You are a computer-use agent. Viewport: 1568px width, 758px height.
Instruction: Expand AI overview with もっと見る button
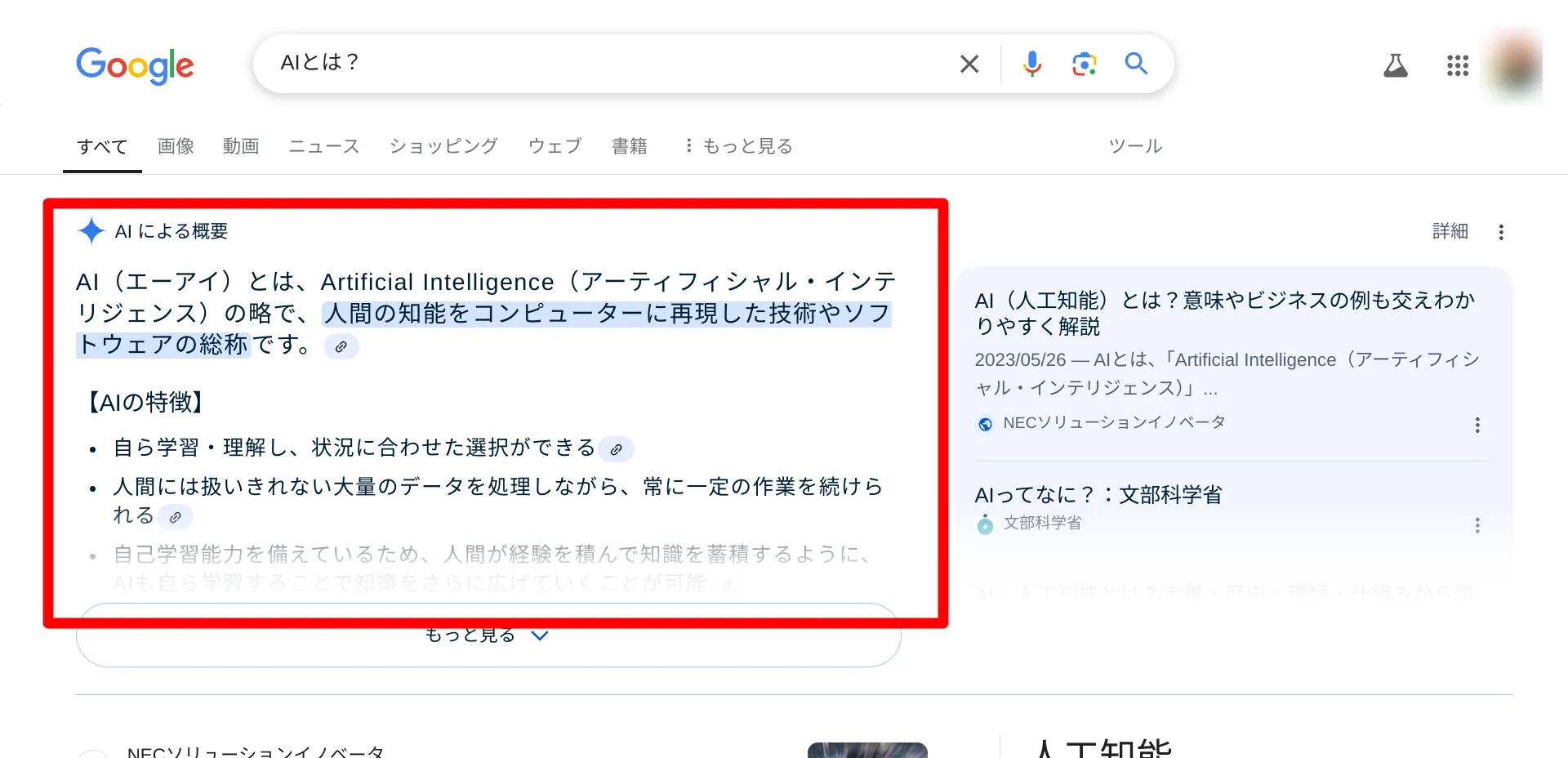coord(488,635)
